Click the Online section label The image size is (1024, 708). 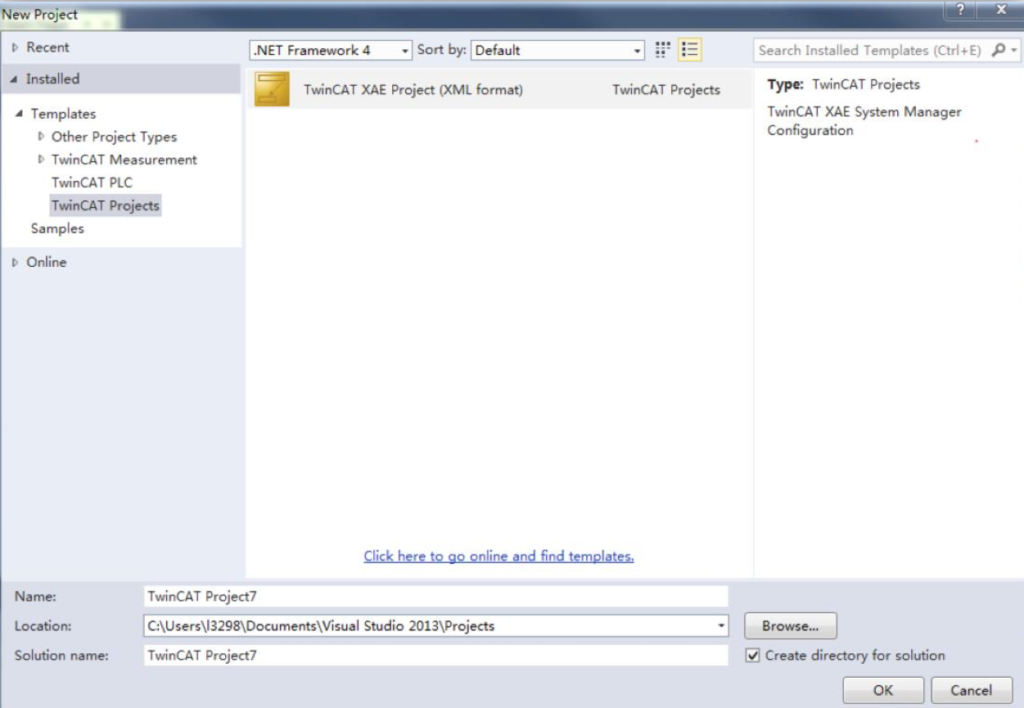46,263
